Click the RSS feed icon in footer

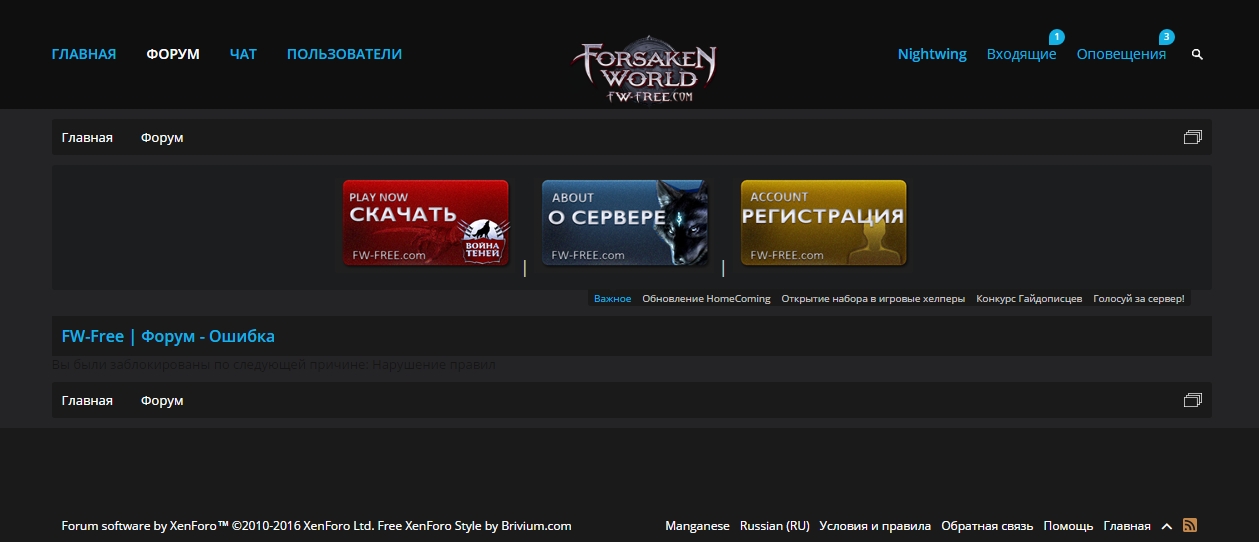[x=1190, y=525]
